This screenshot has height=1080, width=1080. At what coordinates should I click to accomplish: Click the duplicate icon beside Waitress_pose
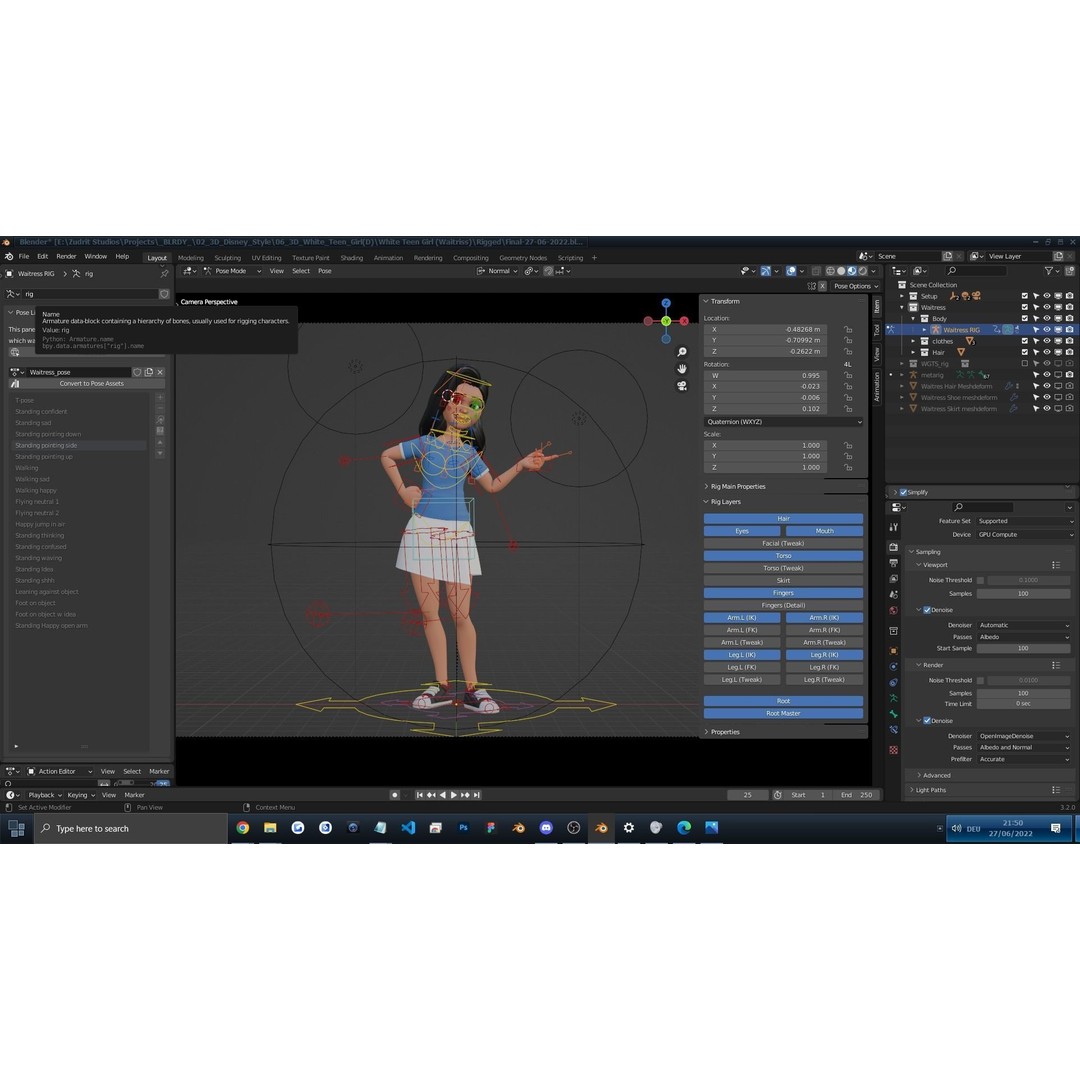[x=149, y=372]
